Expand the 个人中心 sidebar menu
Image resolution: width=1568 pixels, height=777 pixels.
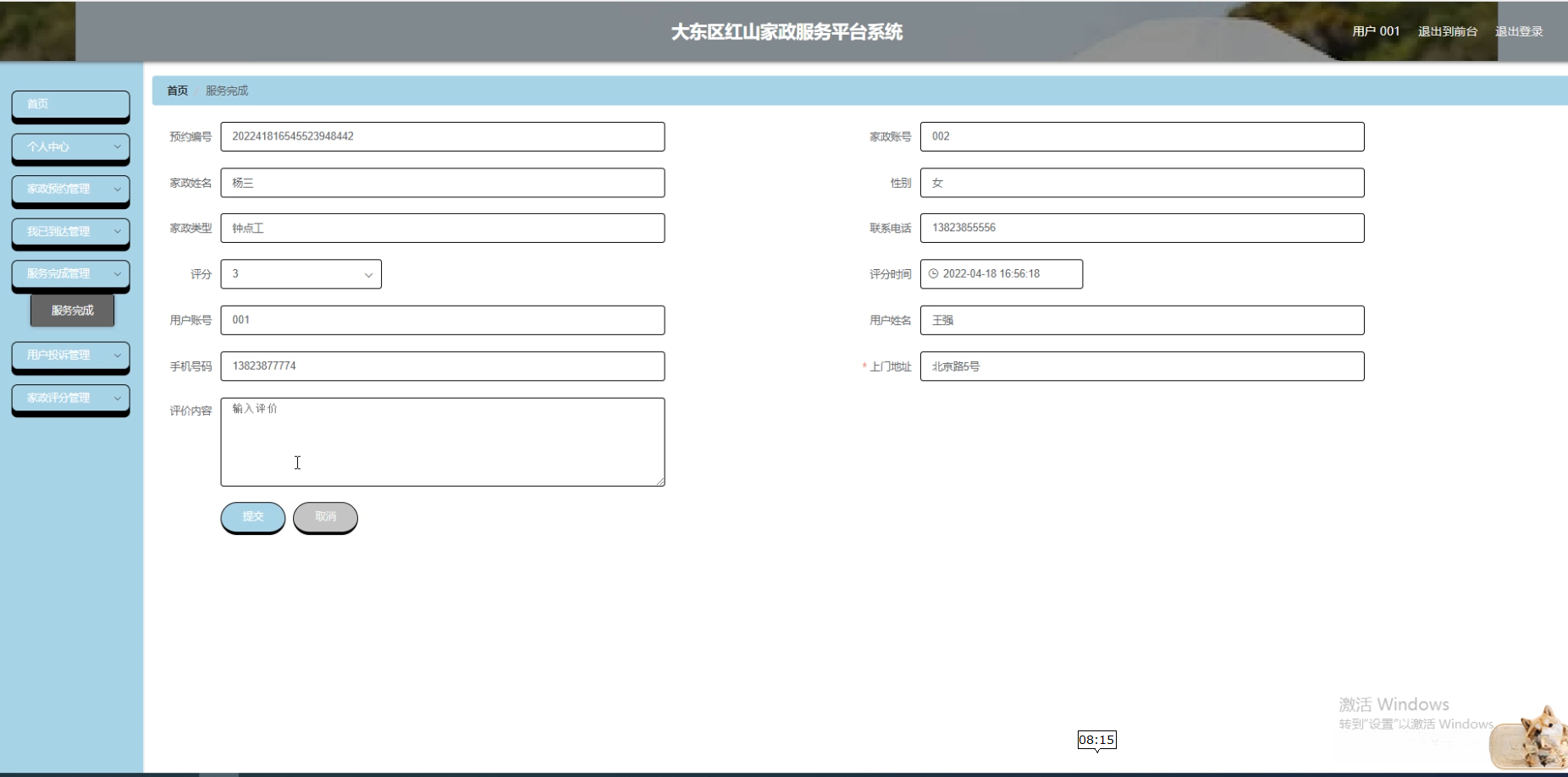[x=70, y=146]
